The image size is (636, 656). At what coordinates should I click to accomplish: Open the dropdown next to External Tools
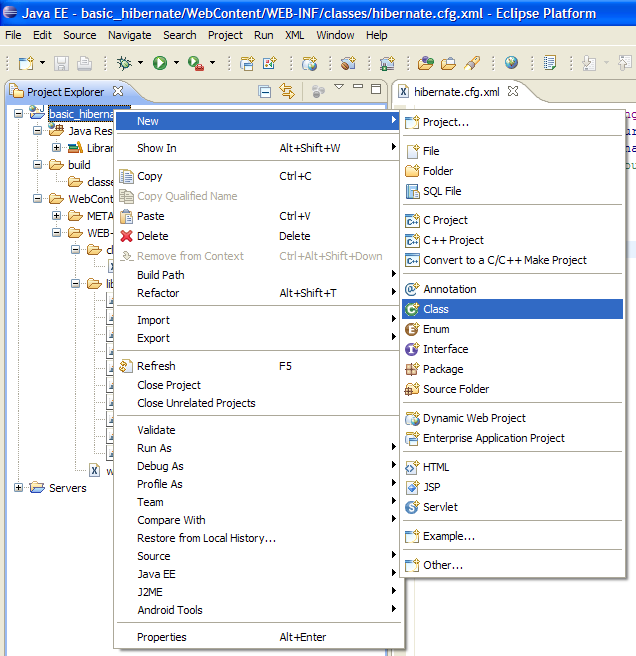coord(213,63)
